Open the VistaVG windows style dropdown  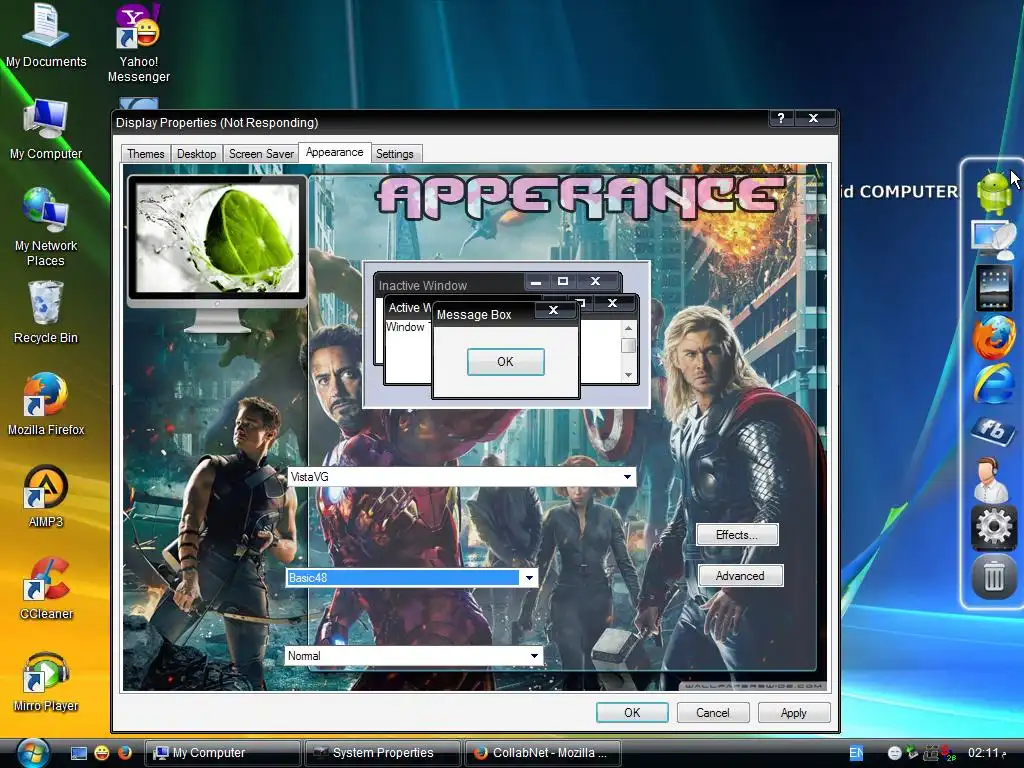click(x=461, y=477)
